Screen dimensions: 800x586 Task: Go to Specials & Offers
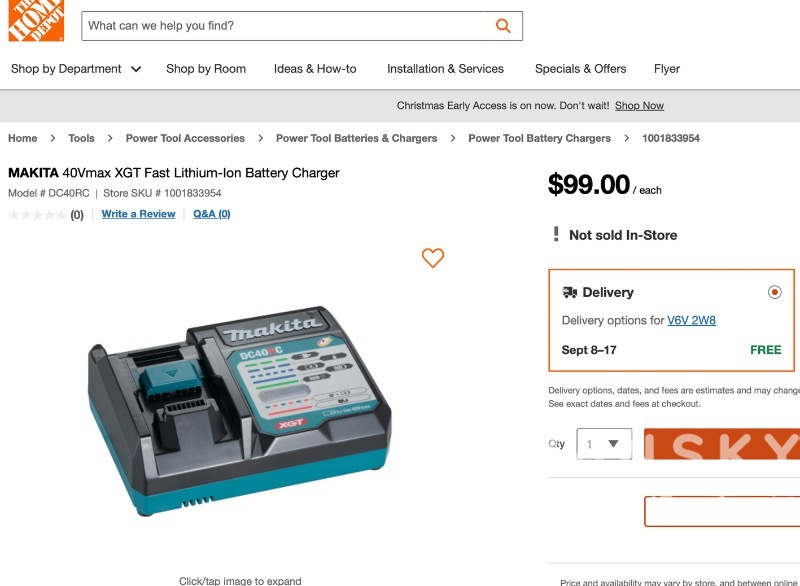tap(580, 69)
